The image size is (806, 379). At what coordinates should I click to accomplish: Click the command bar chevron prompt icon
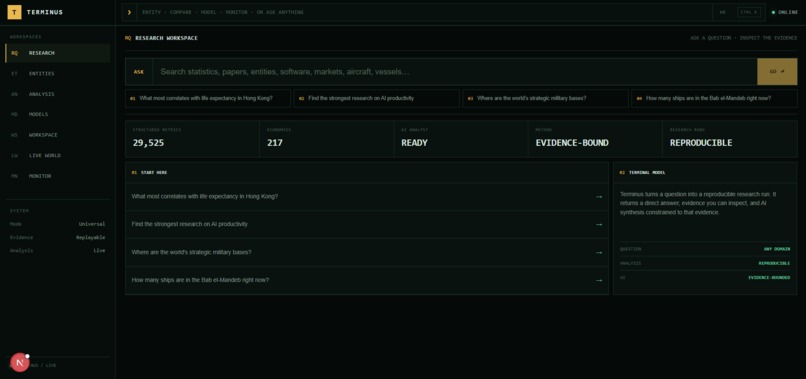129,12
